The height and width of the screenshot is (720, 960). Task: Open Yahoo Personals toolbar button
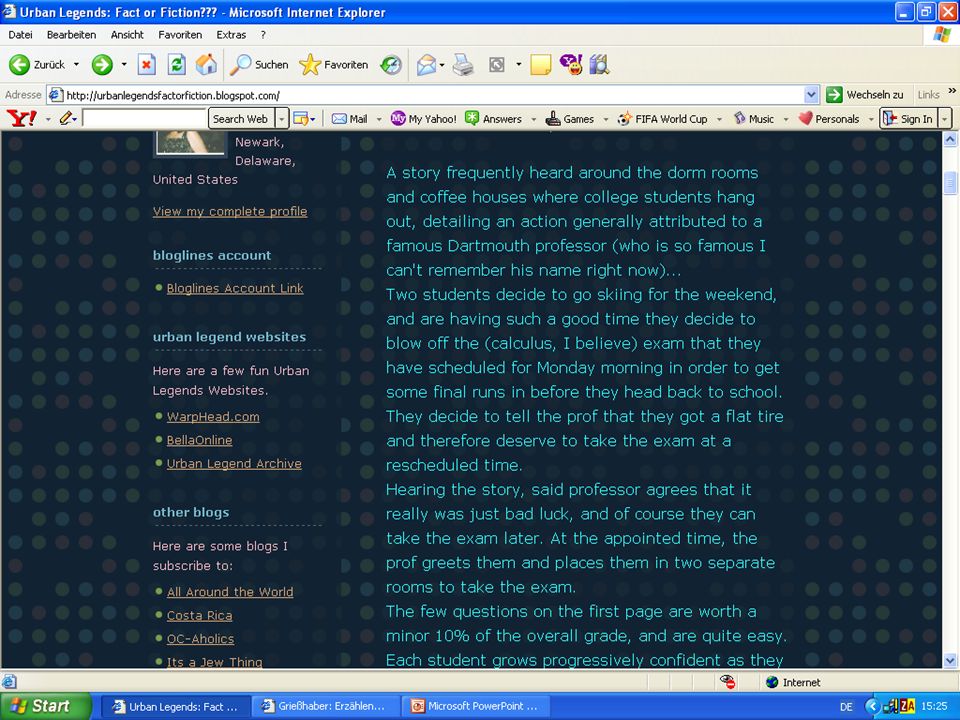click(829, 119)
